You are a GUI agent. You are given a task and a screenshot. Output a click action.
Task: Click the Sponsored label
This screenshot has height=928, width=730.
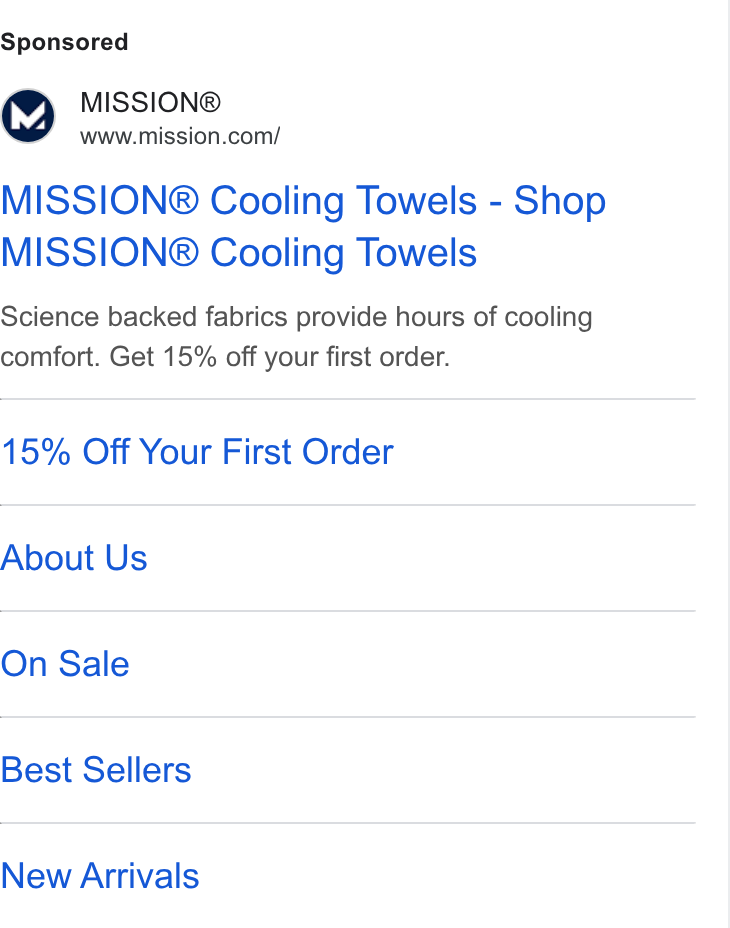click(64, 42)
